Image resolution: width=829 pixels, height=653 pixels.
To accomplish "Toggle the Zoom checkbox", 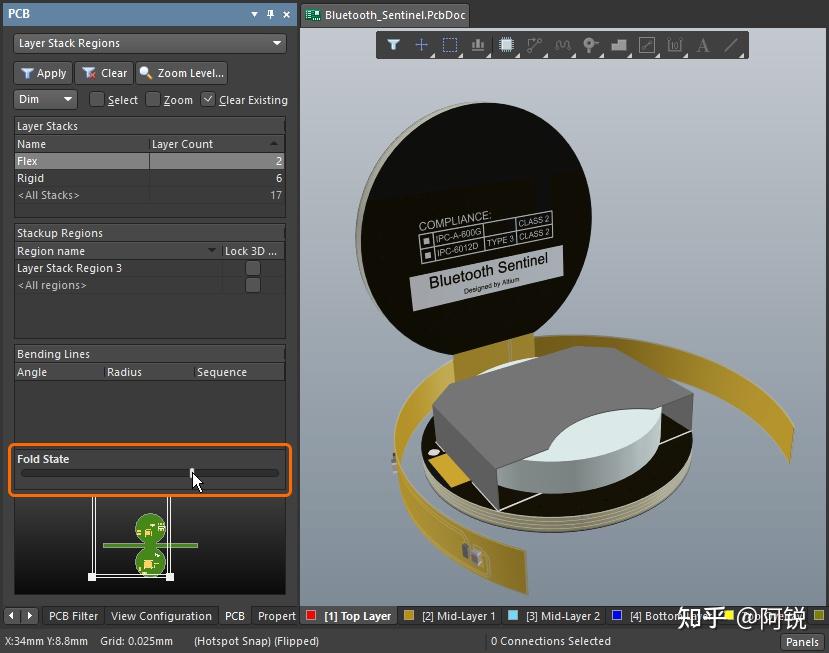I will point(153,99).
